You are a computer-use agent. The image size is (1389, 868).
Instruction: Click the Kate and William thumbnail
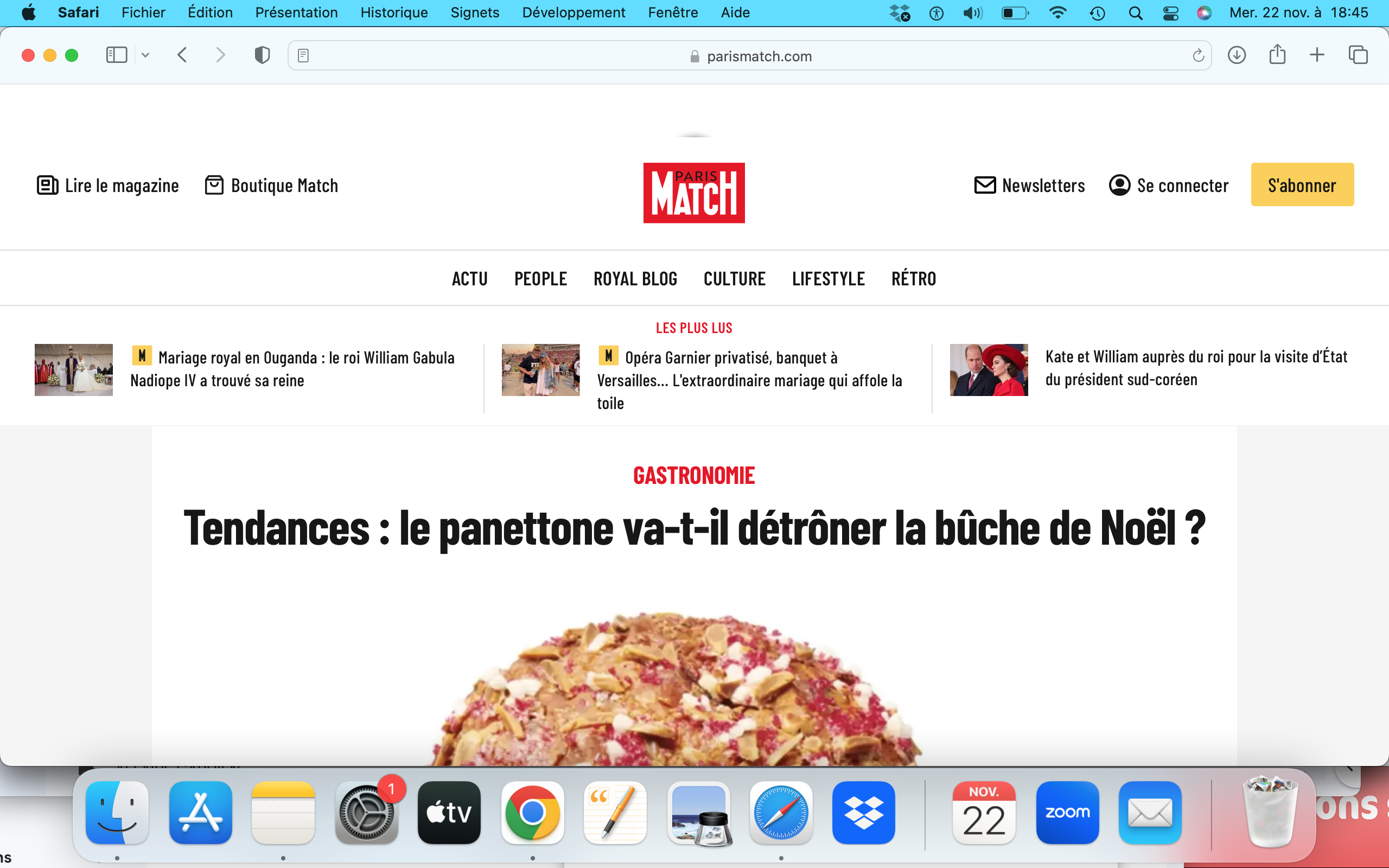(989, 369)
